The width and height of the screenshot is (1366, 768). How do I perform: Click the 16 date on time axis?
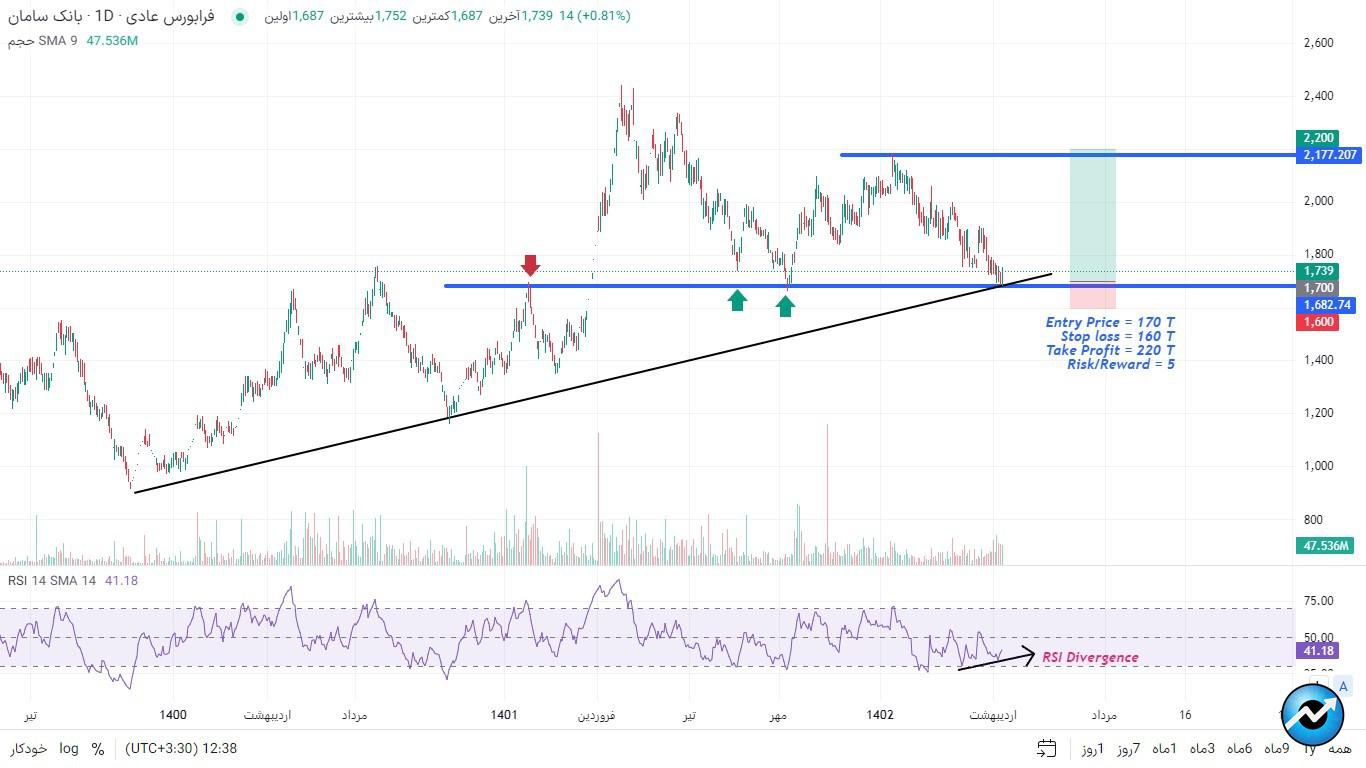tap(1185, 715)
